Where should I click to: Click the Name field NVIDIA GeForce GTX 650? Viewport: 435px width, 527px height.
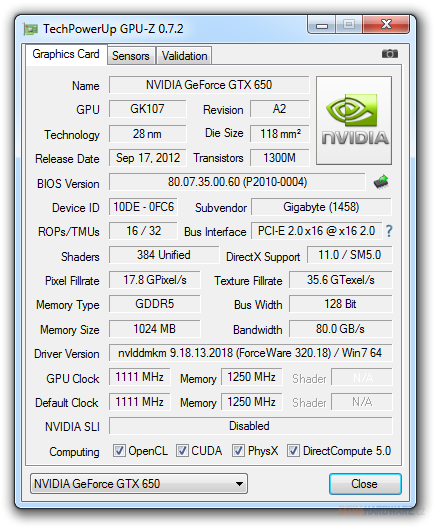click(209, 85)
